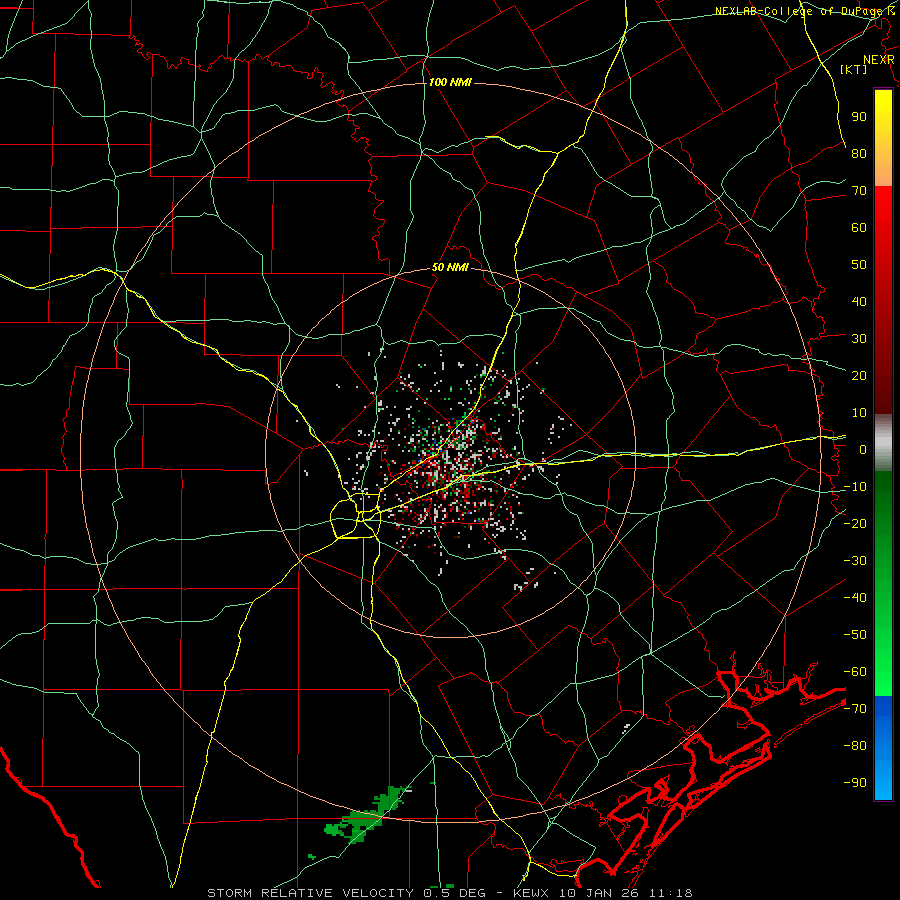This screenshot has height=900, width=900.
Task: Select the -90 value on velocity scale
Action: [x=855, y=783]
